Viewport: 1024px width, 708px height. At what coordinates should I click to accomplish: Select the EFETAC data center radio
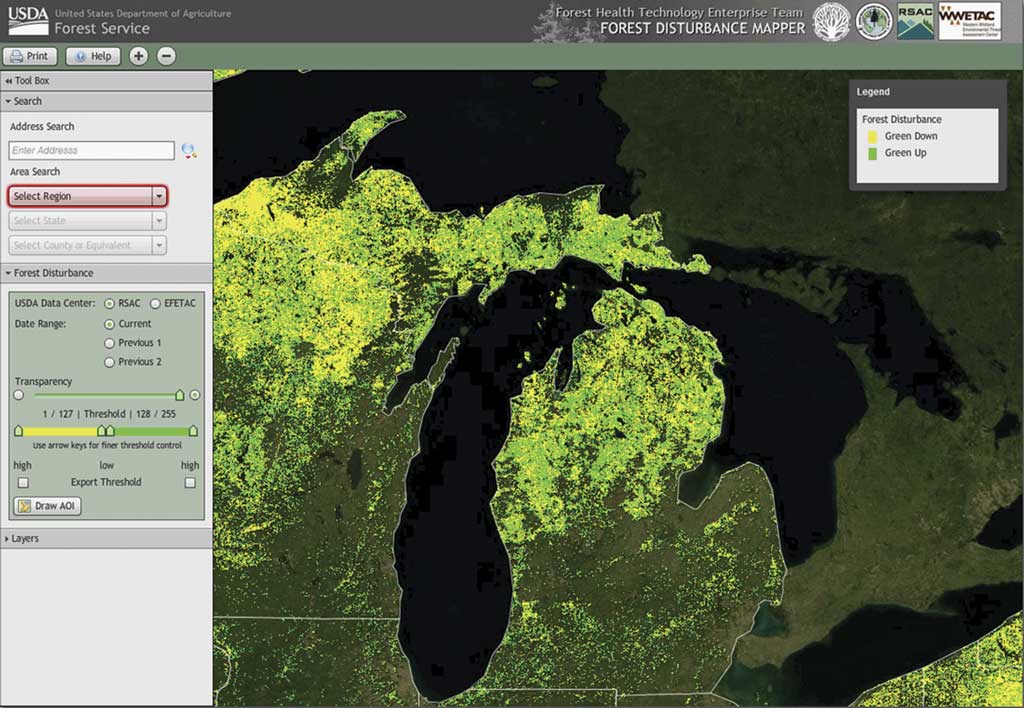(x=155, y=304)
